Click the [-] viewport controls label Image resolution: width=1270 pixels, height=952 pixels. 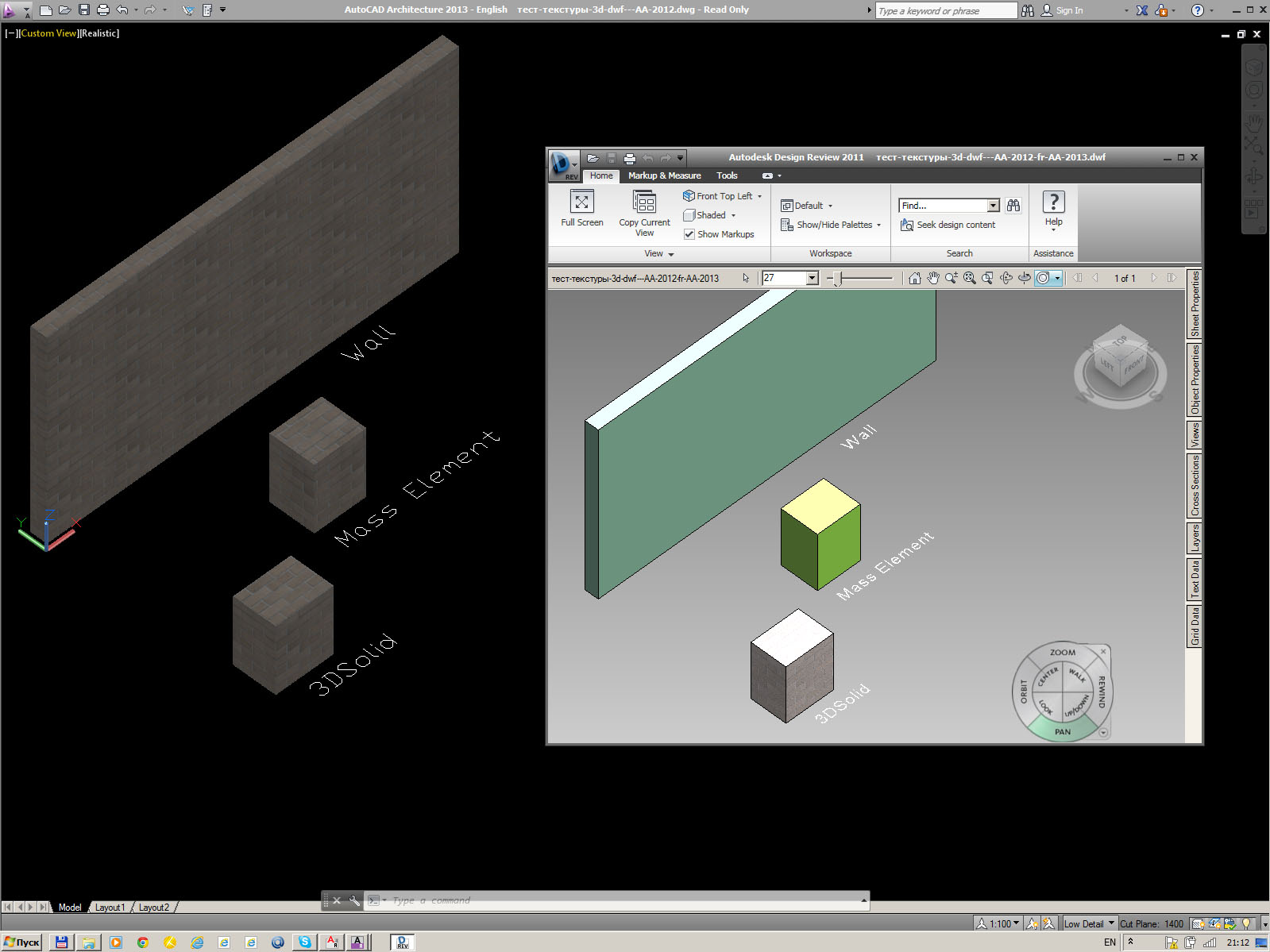coord(11,33)
